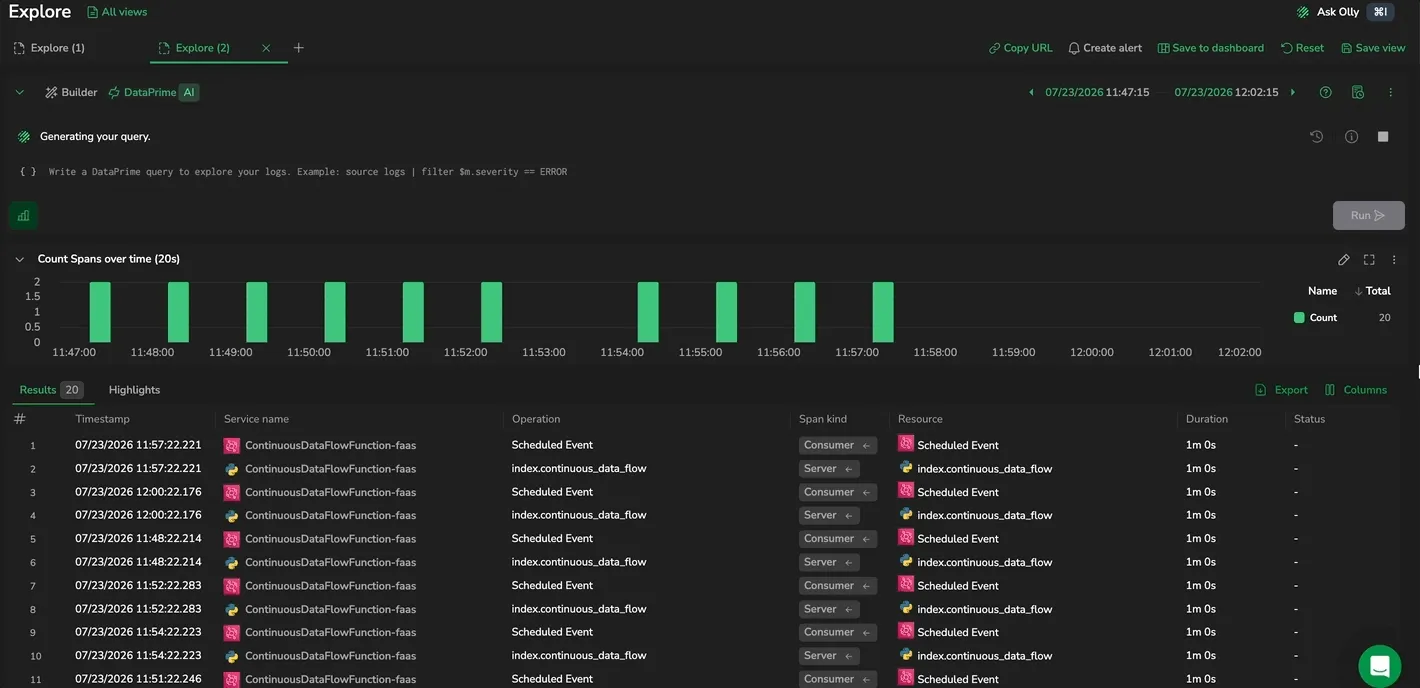Click Reset button
This screenshot has width=1420, height=688.
pos(1302,48)
